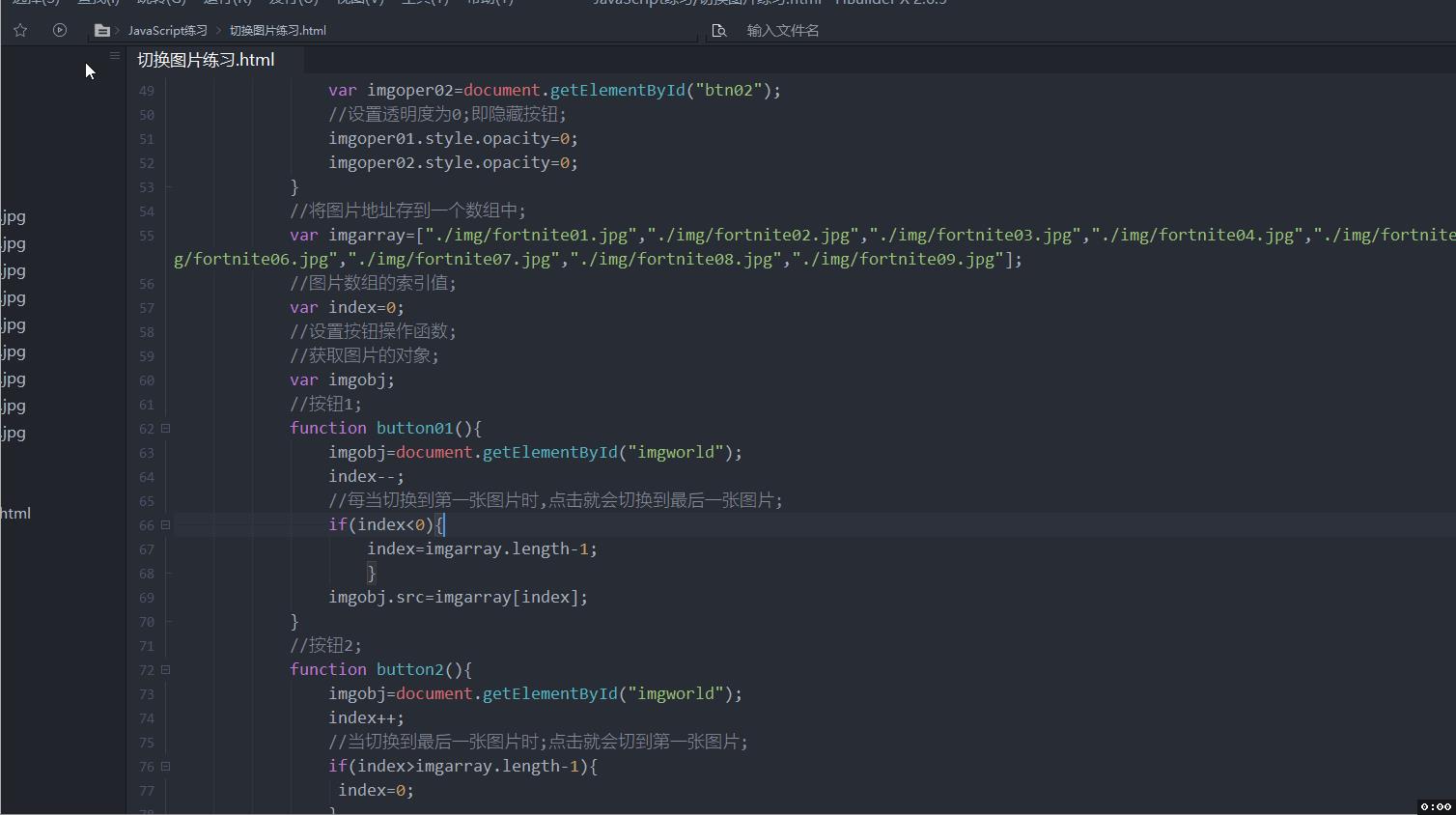
Task: Click the 切换图片练习.html breadcrumb item
Action: click(x=278, y=30)
